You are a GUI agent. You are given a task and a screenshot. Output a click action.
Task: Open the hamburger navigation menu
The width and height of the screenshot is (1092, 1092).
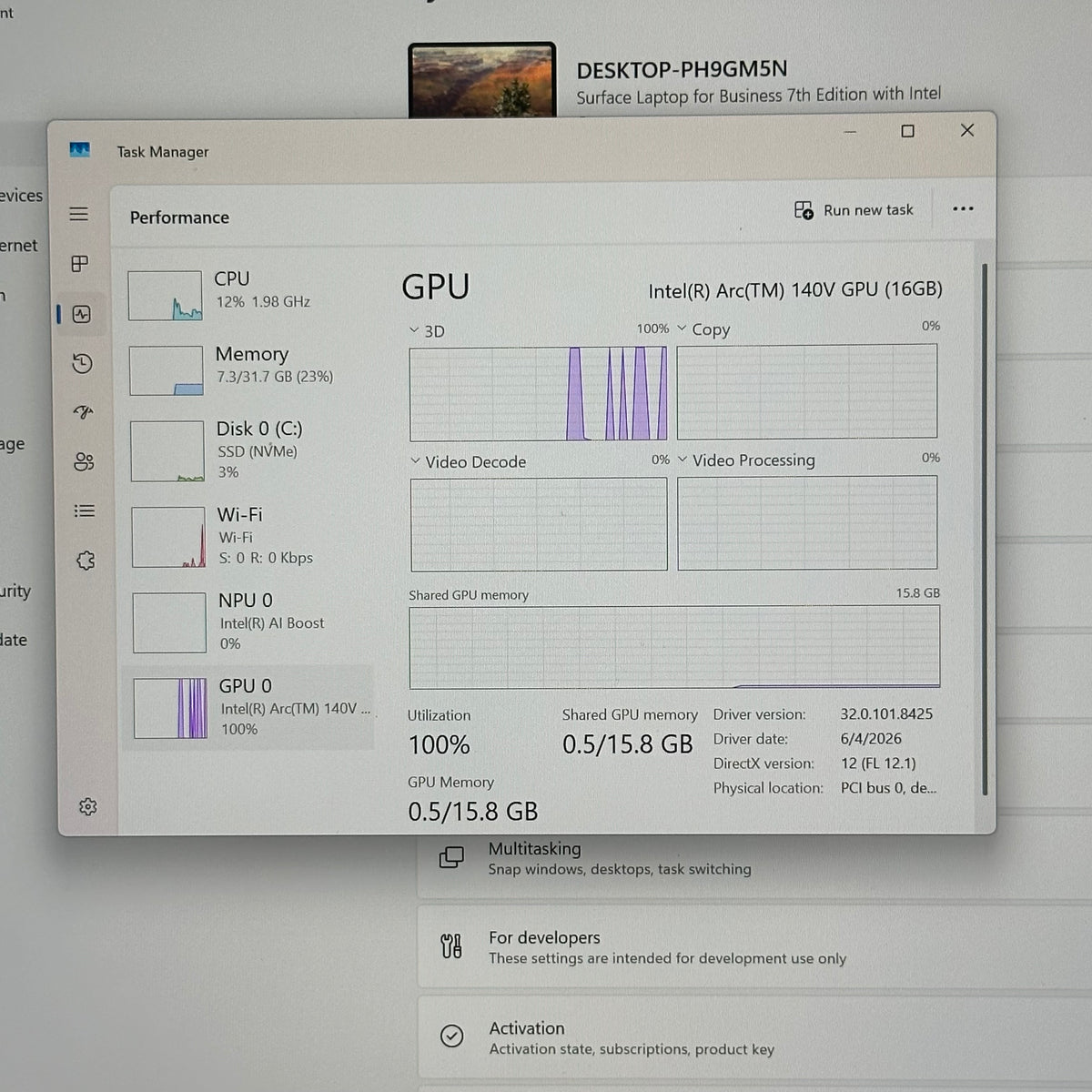pyautogui.click(x=79, y=214)
